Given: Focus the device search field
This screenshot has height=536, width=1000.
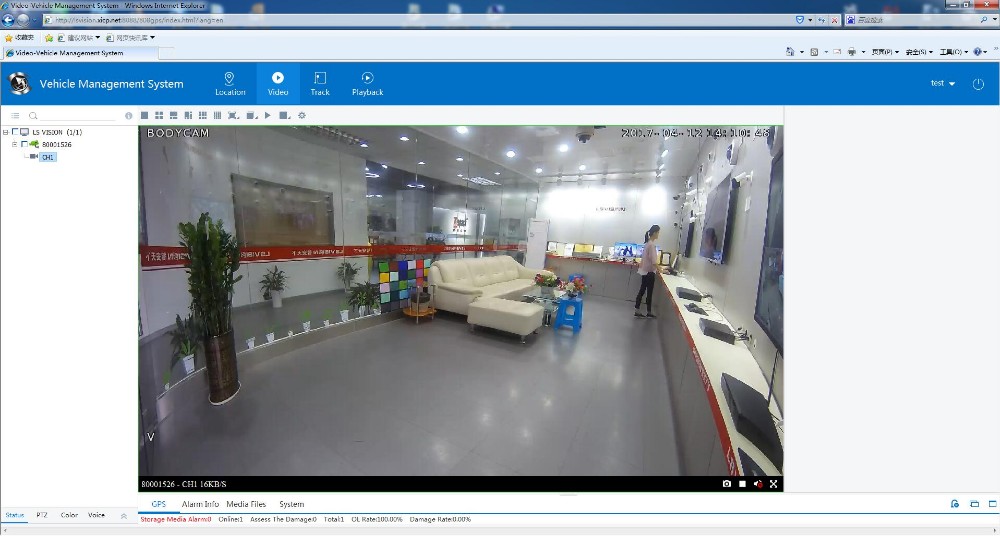Looking at the screenshot, I should (x=77, y=115).
